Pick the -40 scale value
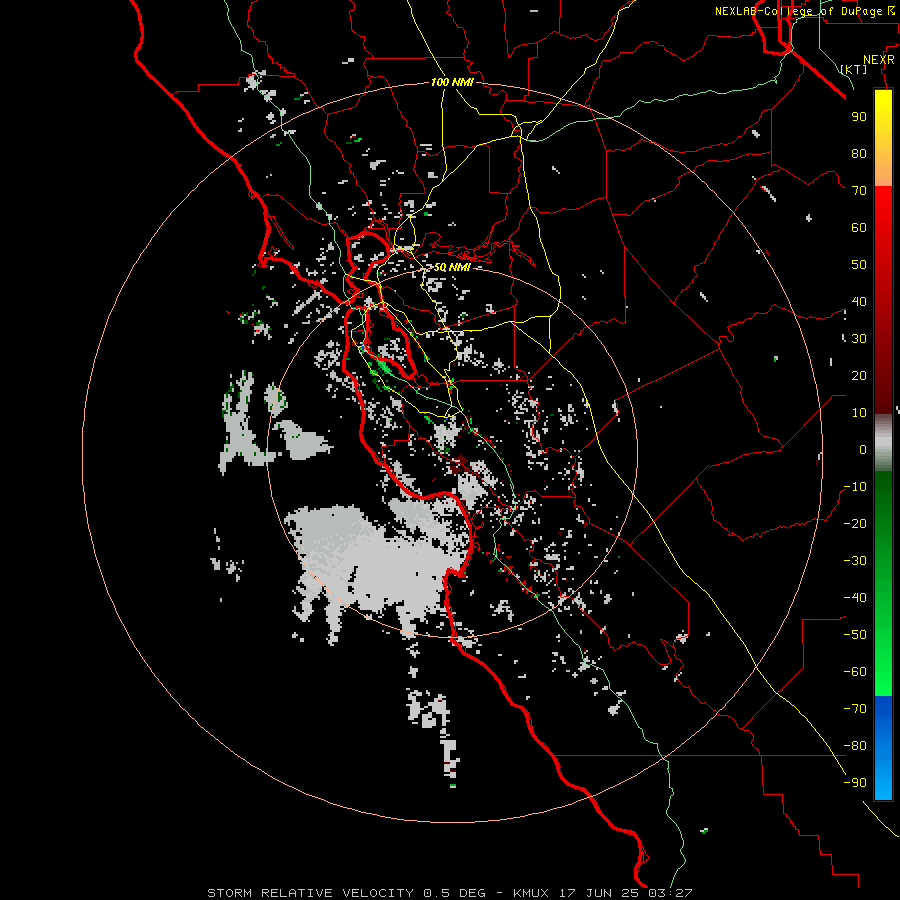900x900 pixels. coord(855,598)
